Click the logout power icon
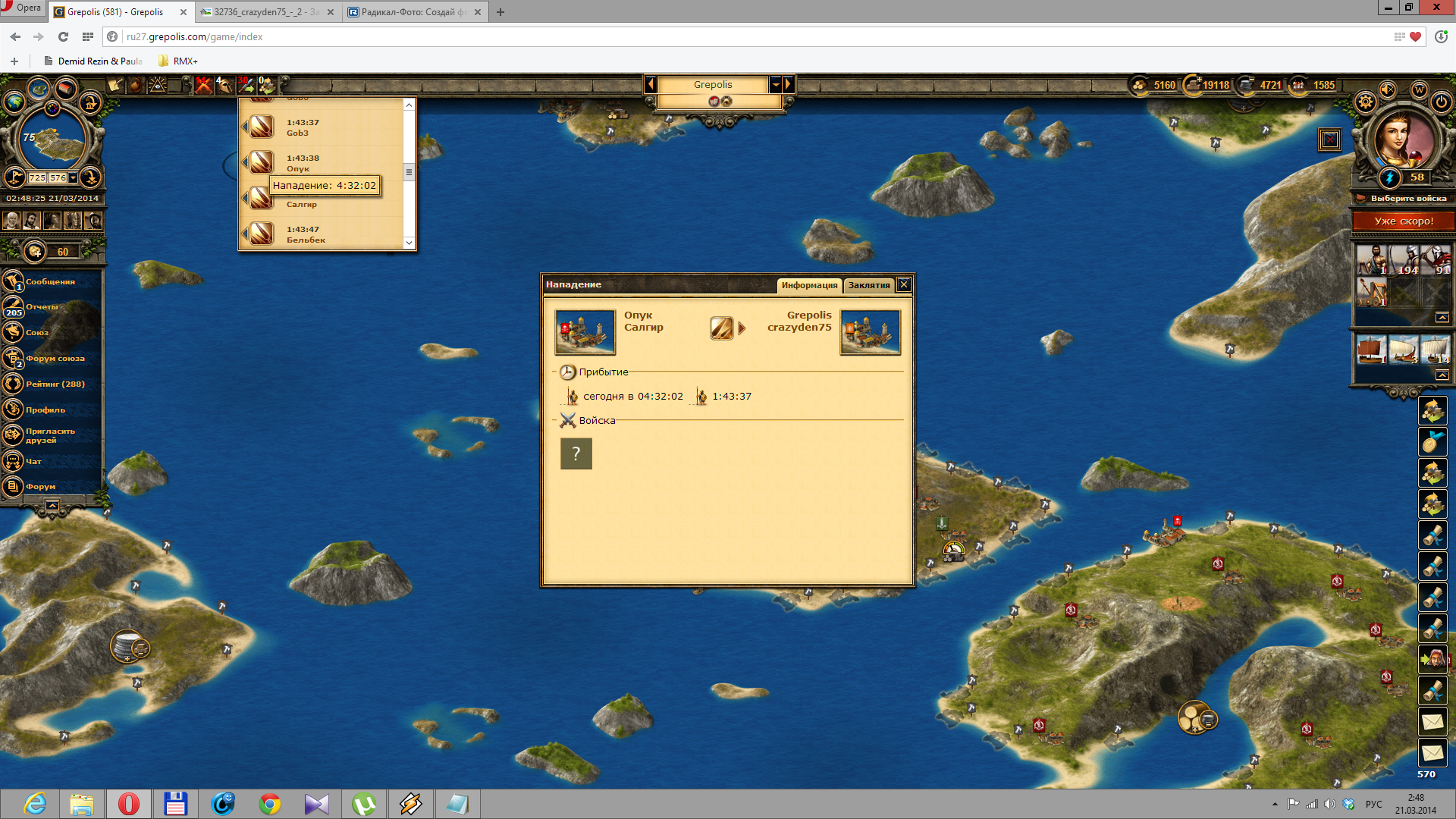The width and height of the screenshot is (1456, 819). tap(1442, 102)
